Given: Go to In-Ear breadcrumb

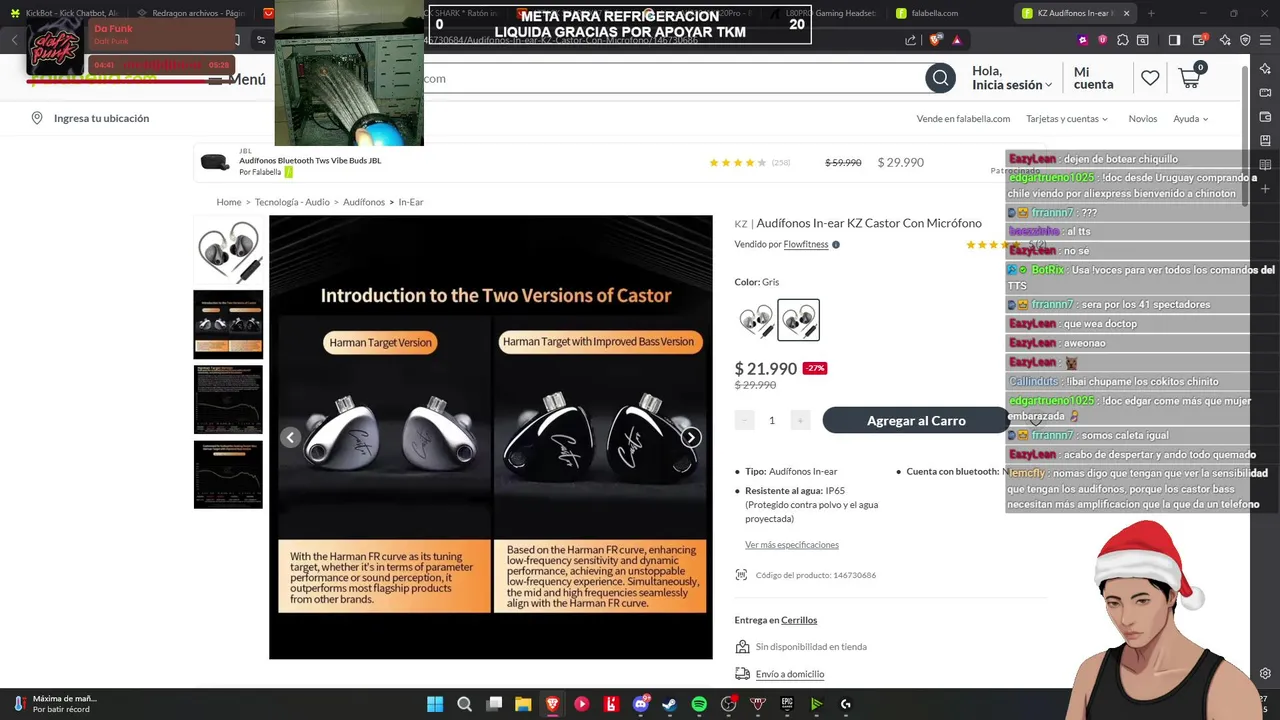Looking at the screenshot, I should click(411, 202).
